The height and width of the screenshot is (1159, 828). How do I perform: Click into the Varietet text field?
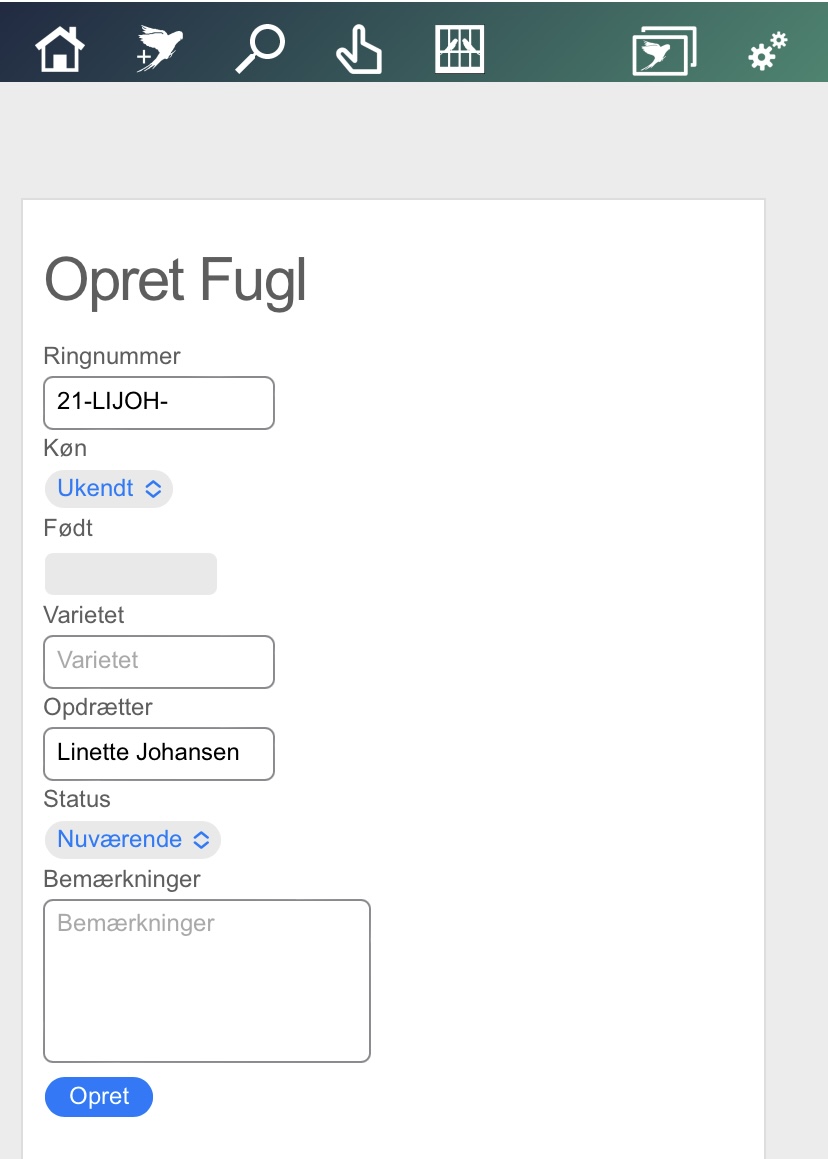(159, 662)
